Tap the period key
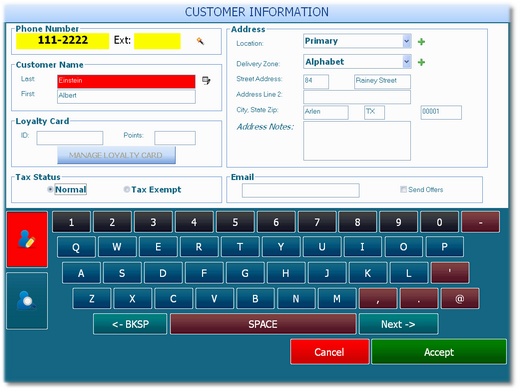Image resolution: width=520 pixels, height=392 pixels. [419, 299]
